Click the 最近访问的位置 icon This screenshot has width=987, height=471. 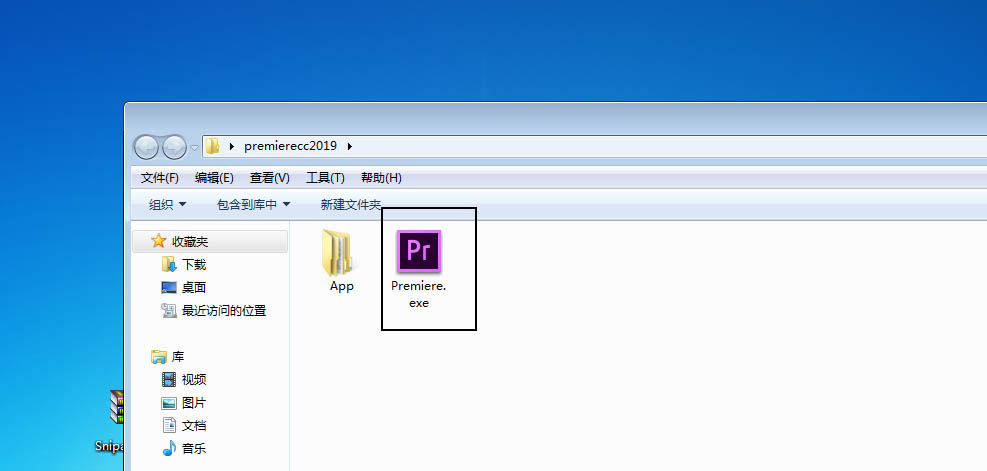[169, 310]
